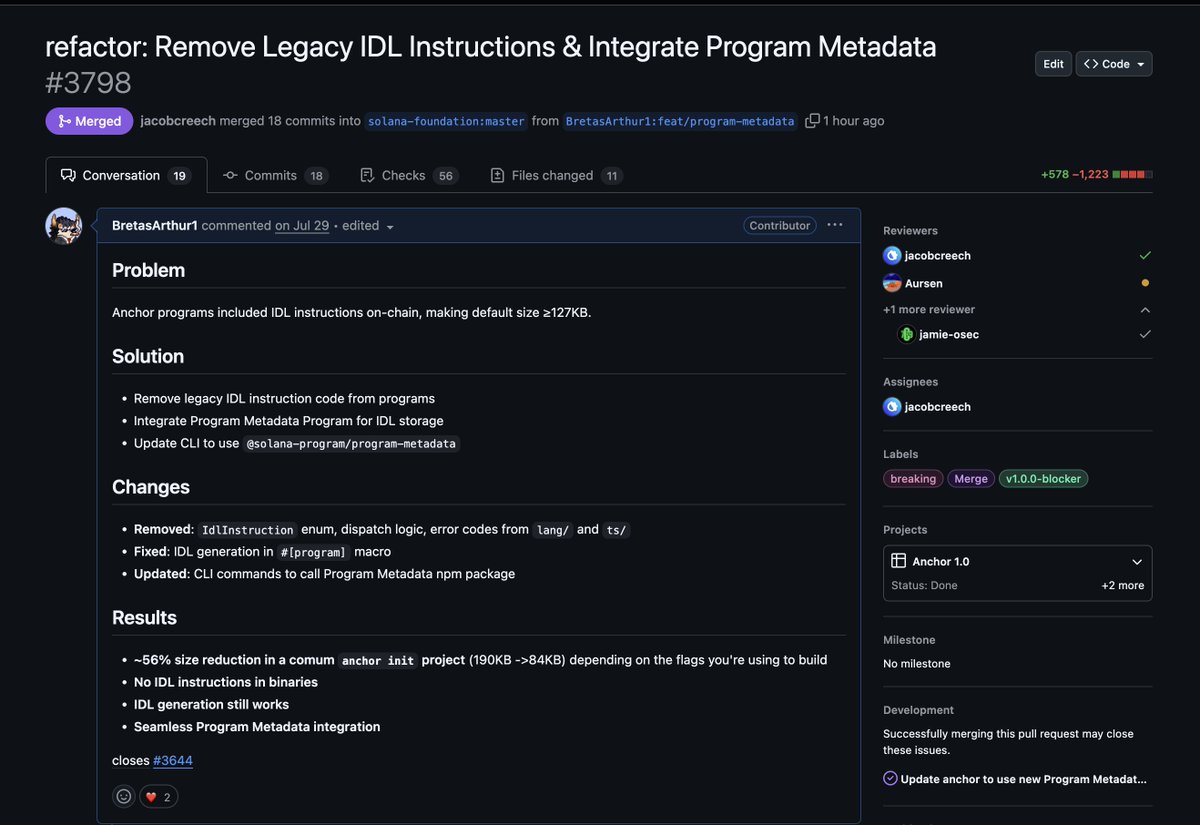Viewport: 1200px width, 825px height.
Task: Click the +578 additions count
Action: (x=1055, y=175)
